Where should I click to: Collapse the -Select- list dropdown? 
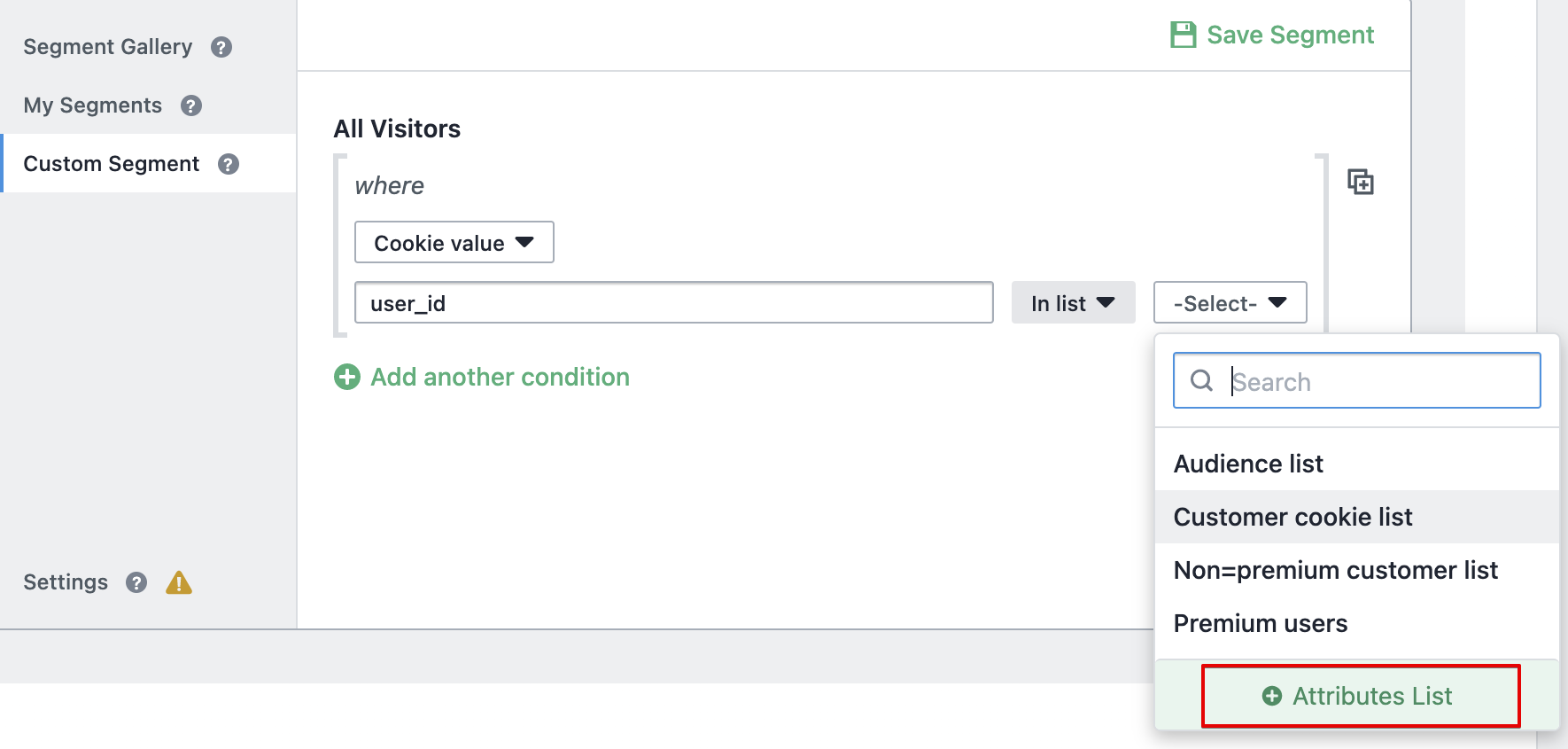[1230, 302]
